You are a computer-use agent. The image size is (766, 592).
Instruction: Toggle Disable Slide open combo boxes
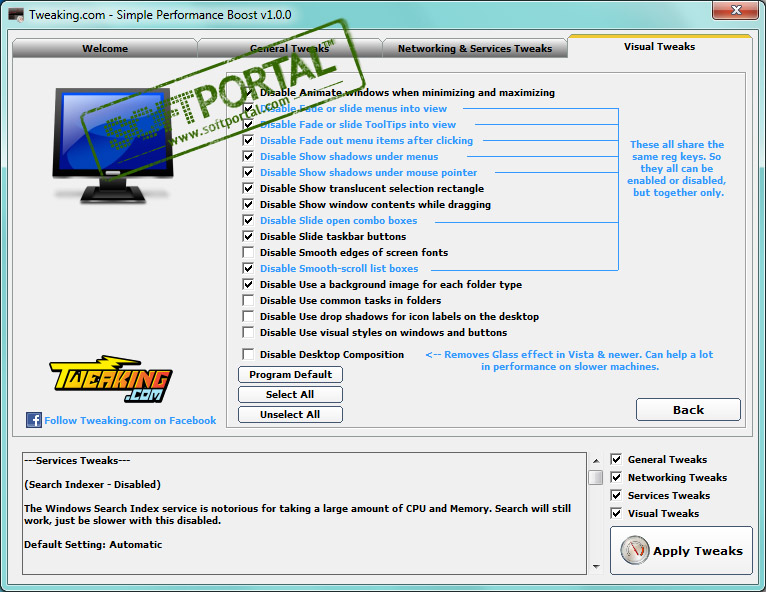coord(248,220)
